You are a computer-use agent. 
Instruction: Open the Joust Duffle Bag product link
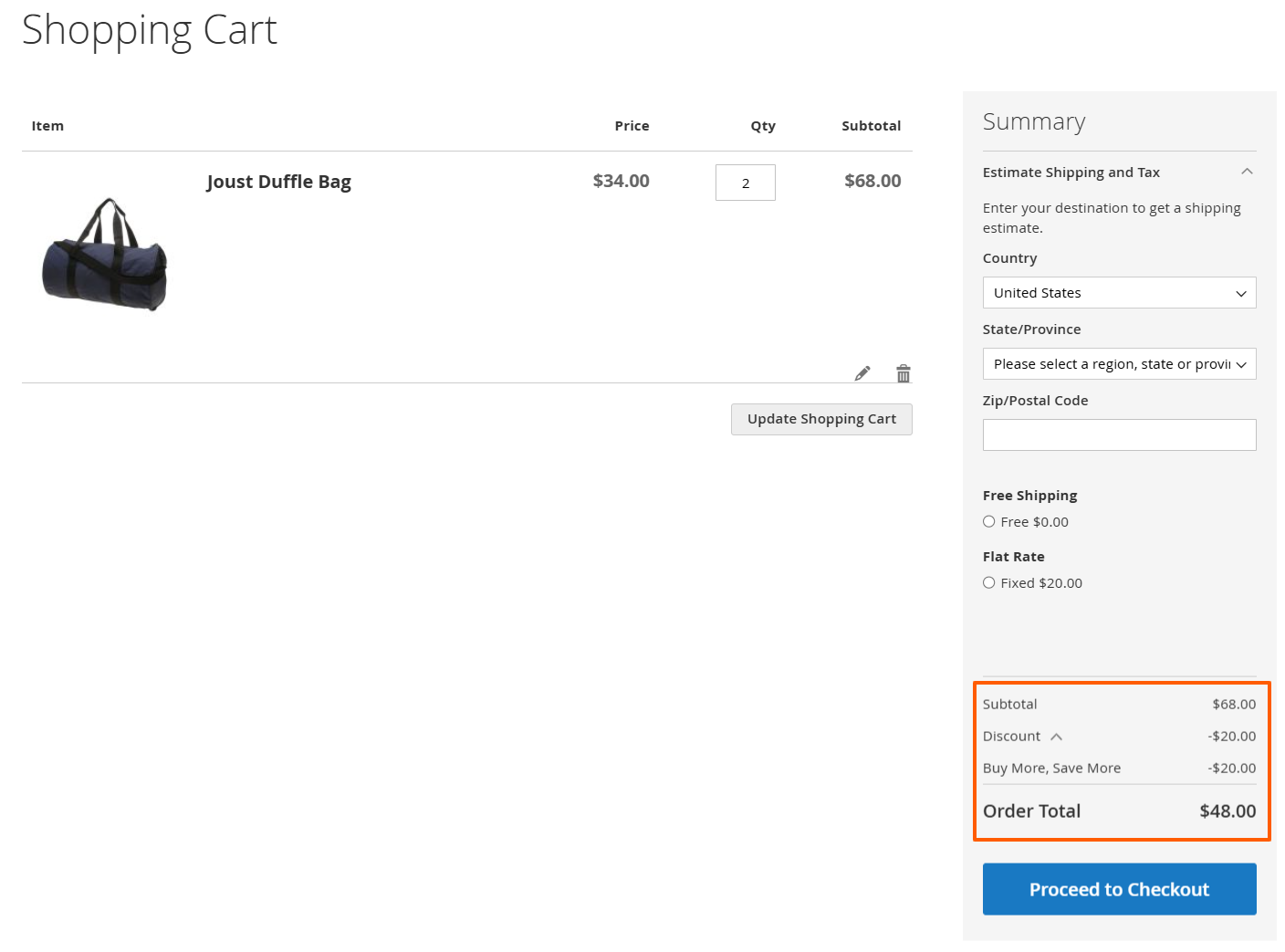pyautogui.click(x=278, y=182)
